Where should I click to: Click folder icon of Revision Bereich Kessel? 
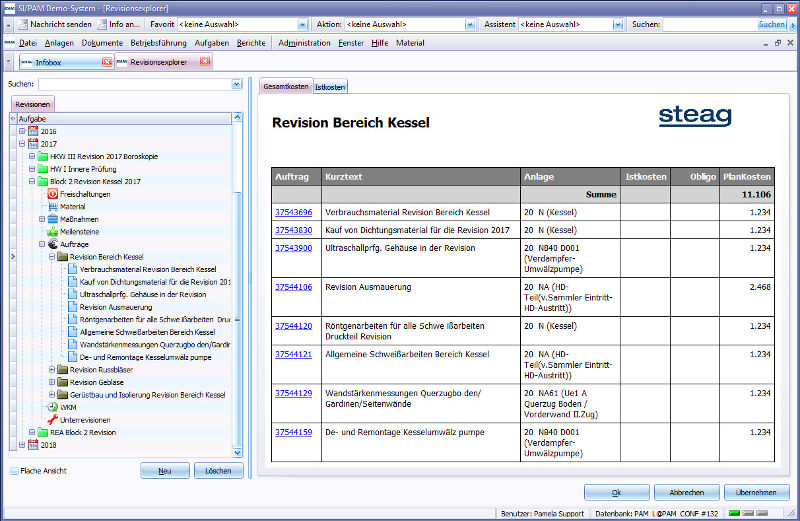(x=62, y=257)
